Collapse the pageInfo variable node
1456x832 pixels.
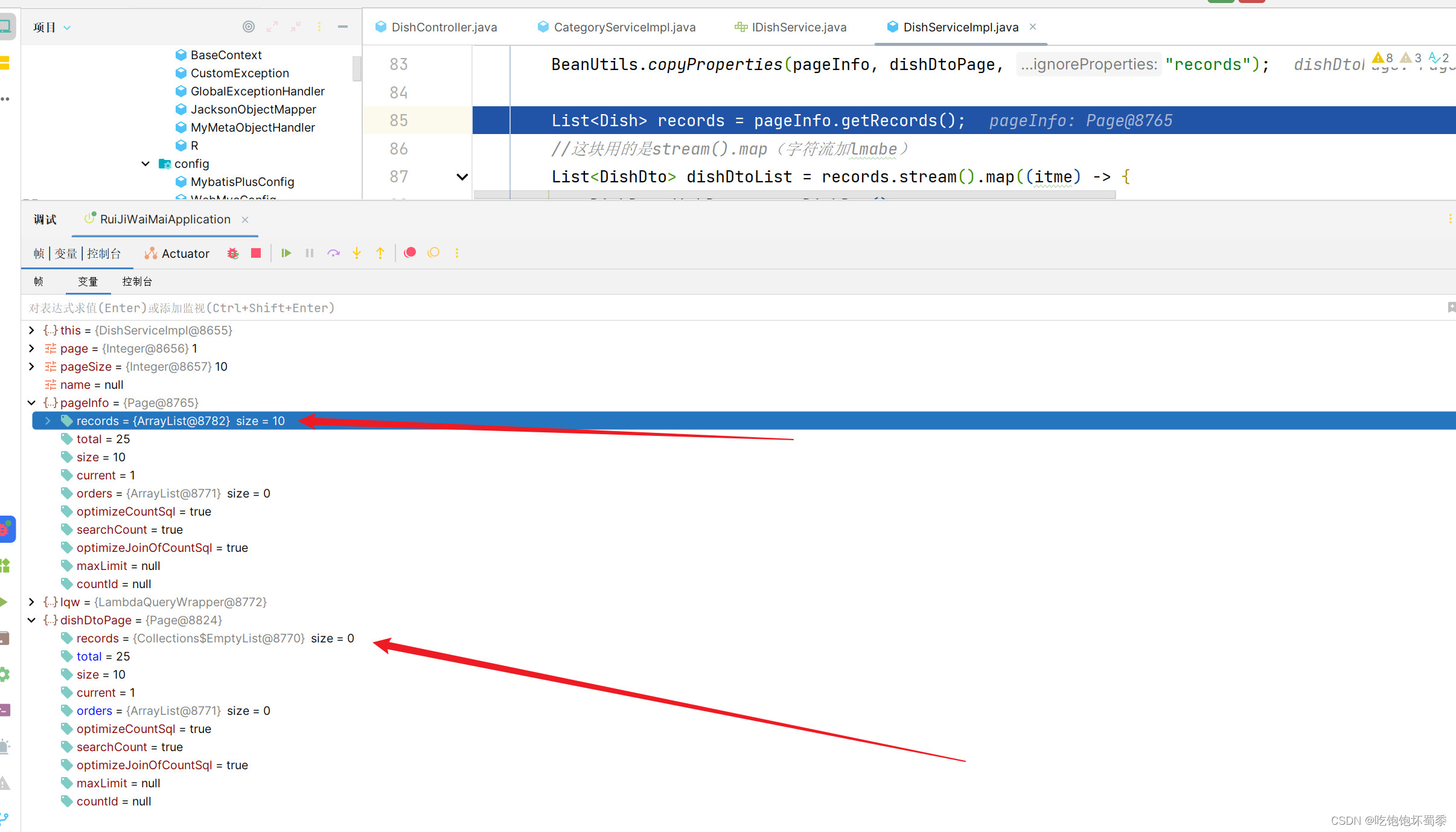tap(31, 403)
